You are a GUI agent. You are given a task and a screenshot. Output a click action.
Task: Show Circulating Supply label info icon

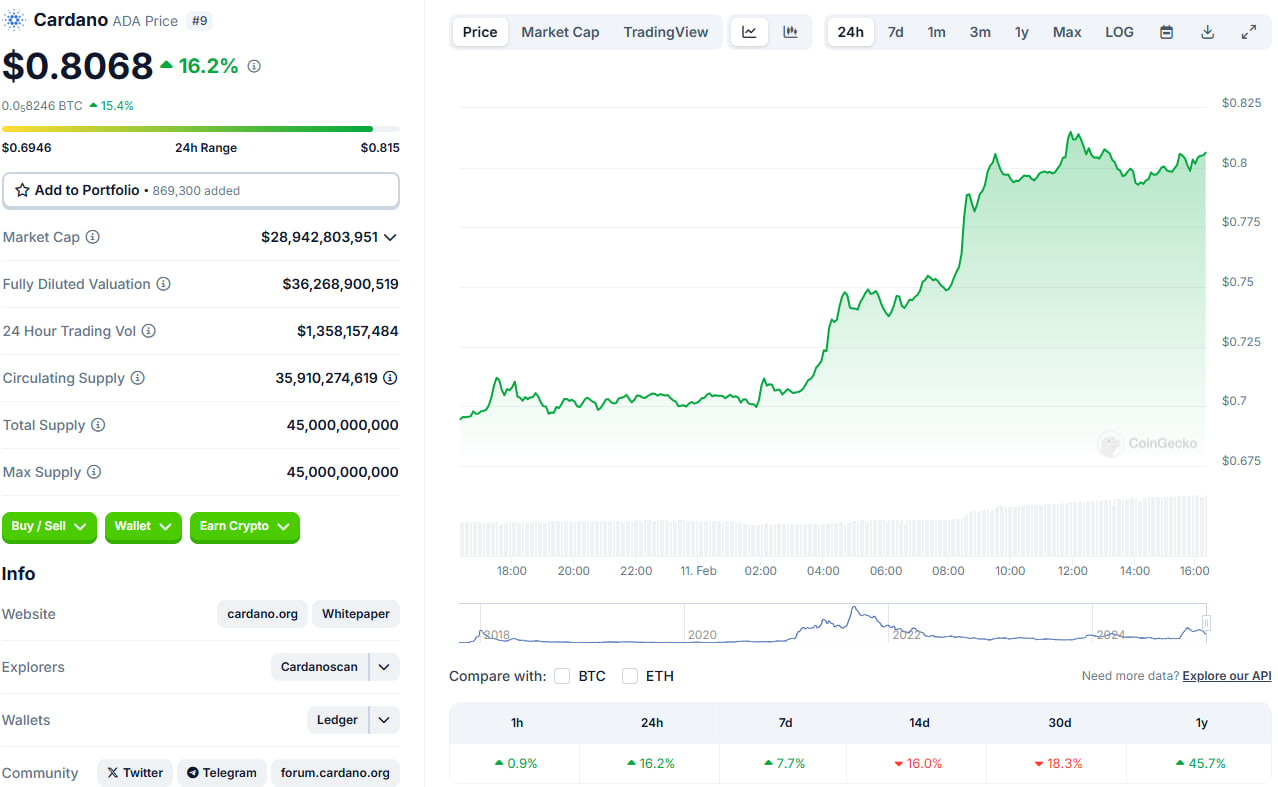click(x=137, y=378)
